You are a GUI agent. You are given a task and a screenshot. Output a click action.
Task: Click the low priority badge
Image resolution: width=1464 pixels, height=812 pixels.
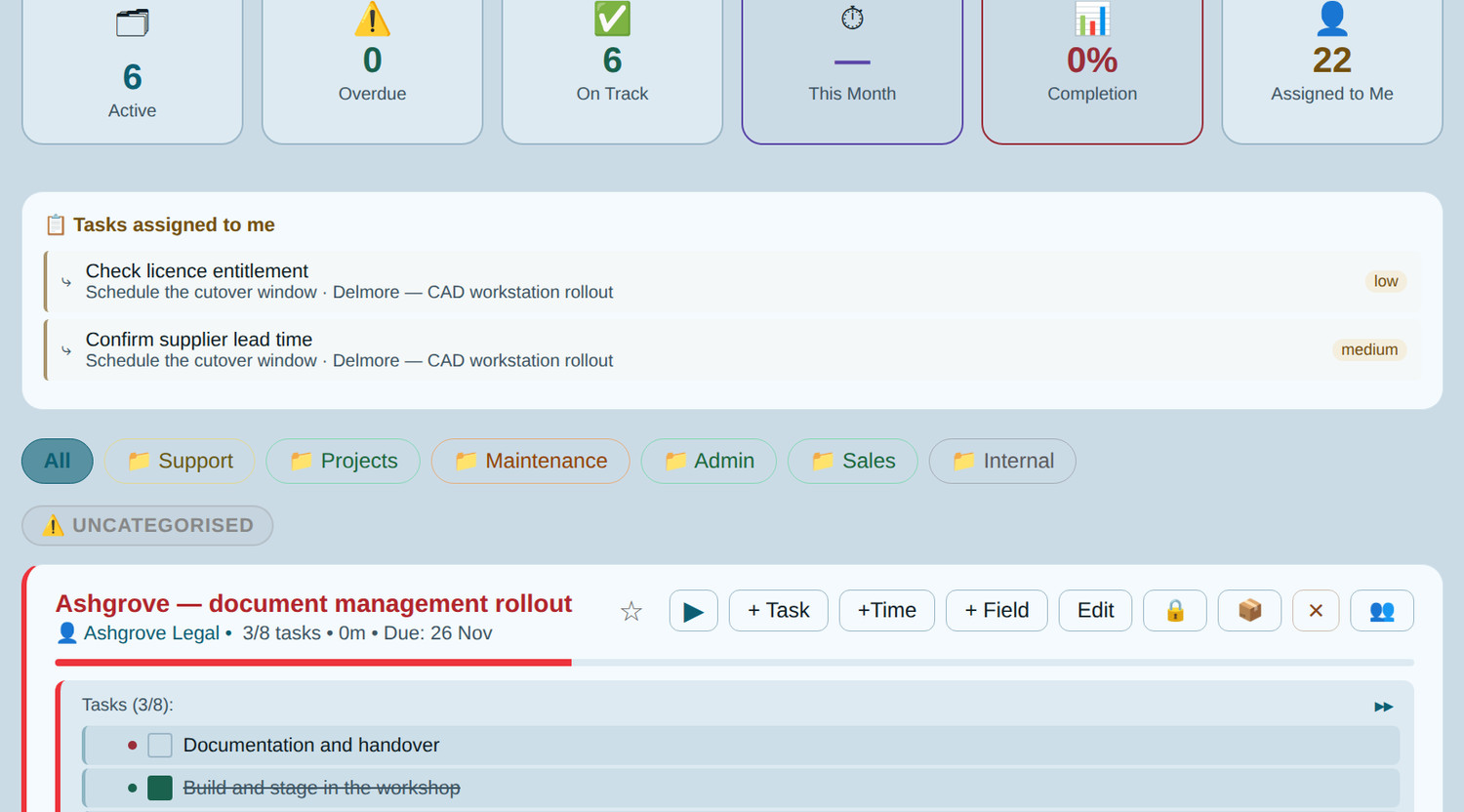[1386, 281]
